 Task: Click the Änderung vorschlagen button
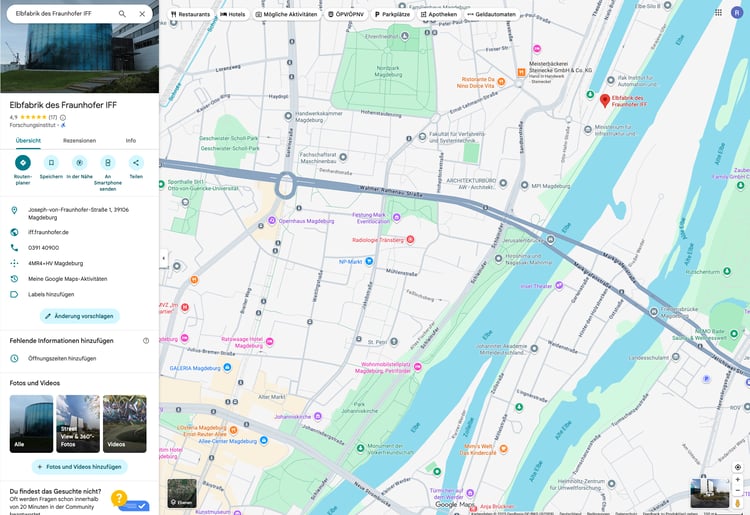[x=79, y=316]
